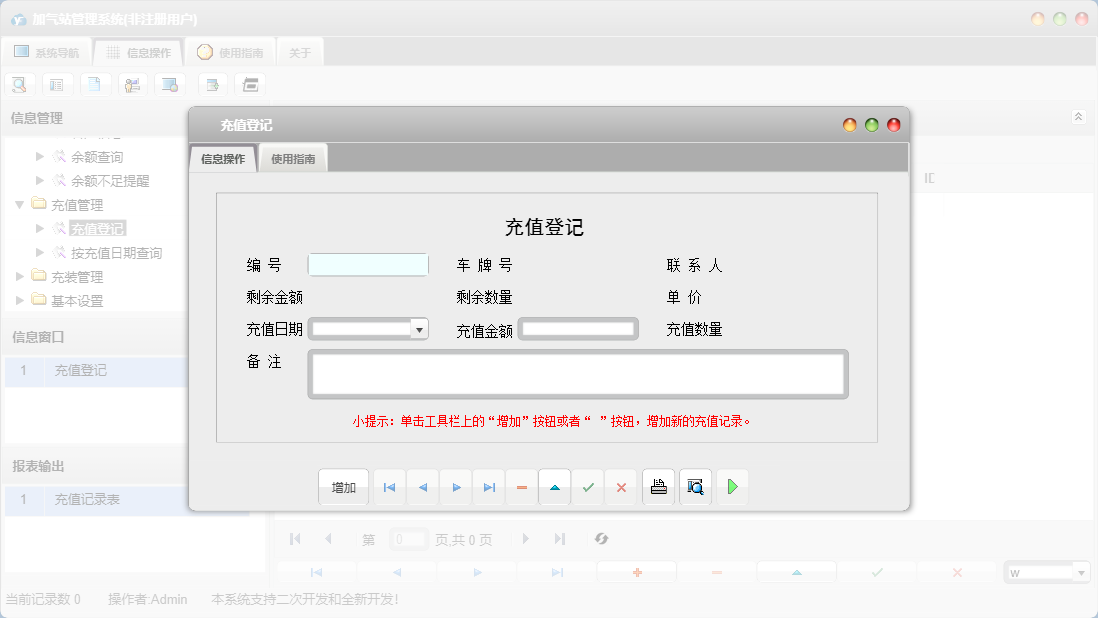Image resolution: width=1098 pixels, height=618 pixels.
Task: Switch to the 使用指南 tab in the dialog
Action: (292, 157)
